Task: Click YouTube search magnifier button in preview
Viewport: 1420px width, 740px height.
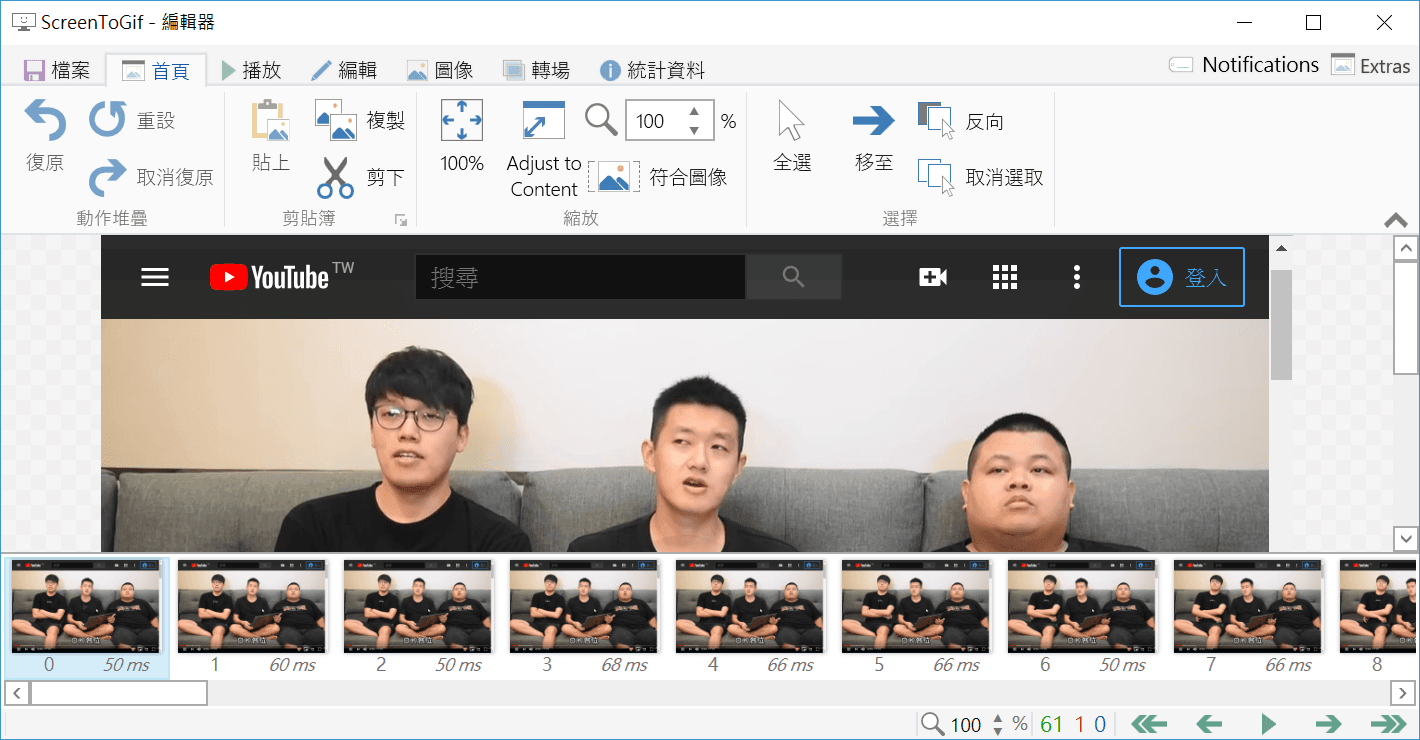Action: [794, 277]
